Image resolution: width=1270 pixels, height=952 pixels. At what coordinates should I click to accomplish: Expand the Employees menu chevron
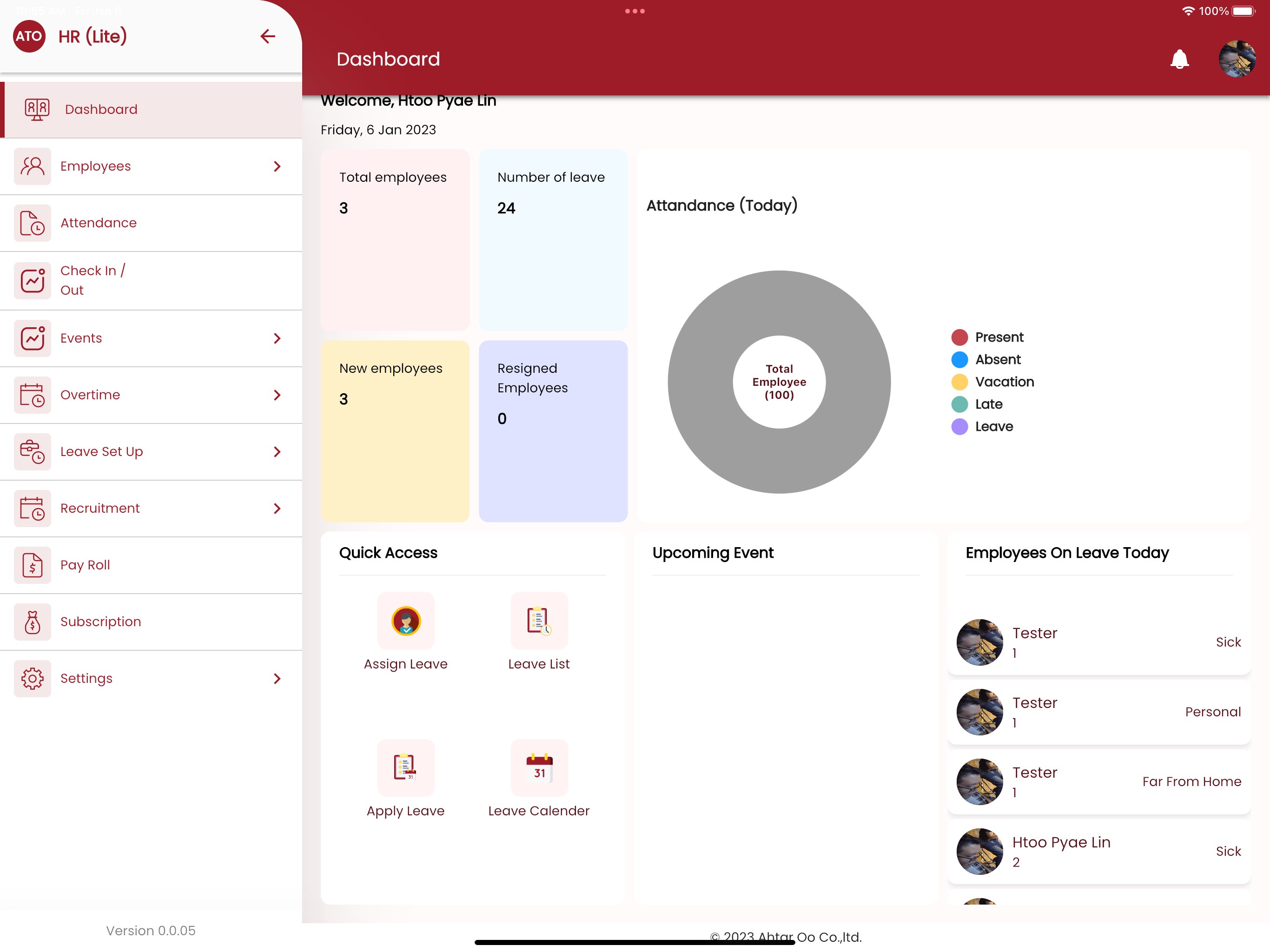pos(278,166)
